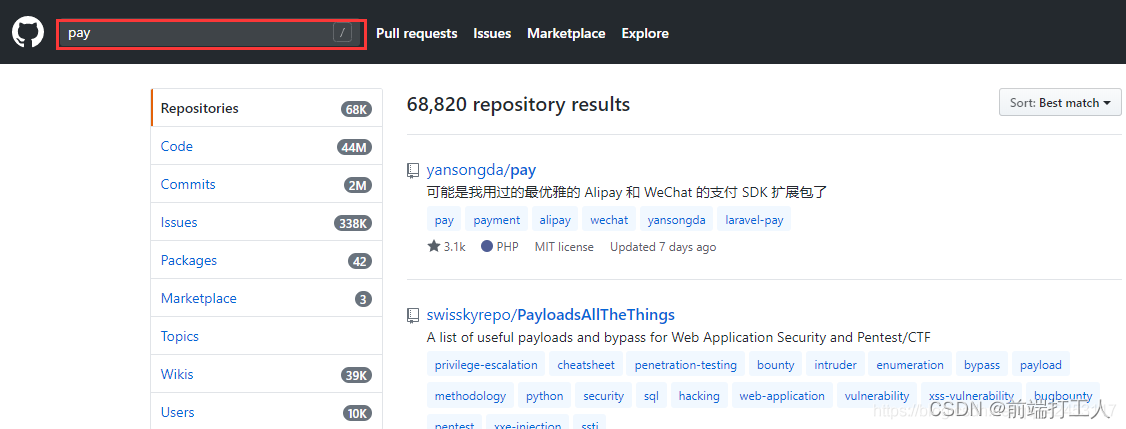This screenshot has height=429, width=1126.
Task: Click repo icon beside swisskyrepo/PayloadsAllTheThings
Action: (413, 315)
